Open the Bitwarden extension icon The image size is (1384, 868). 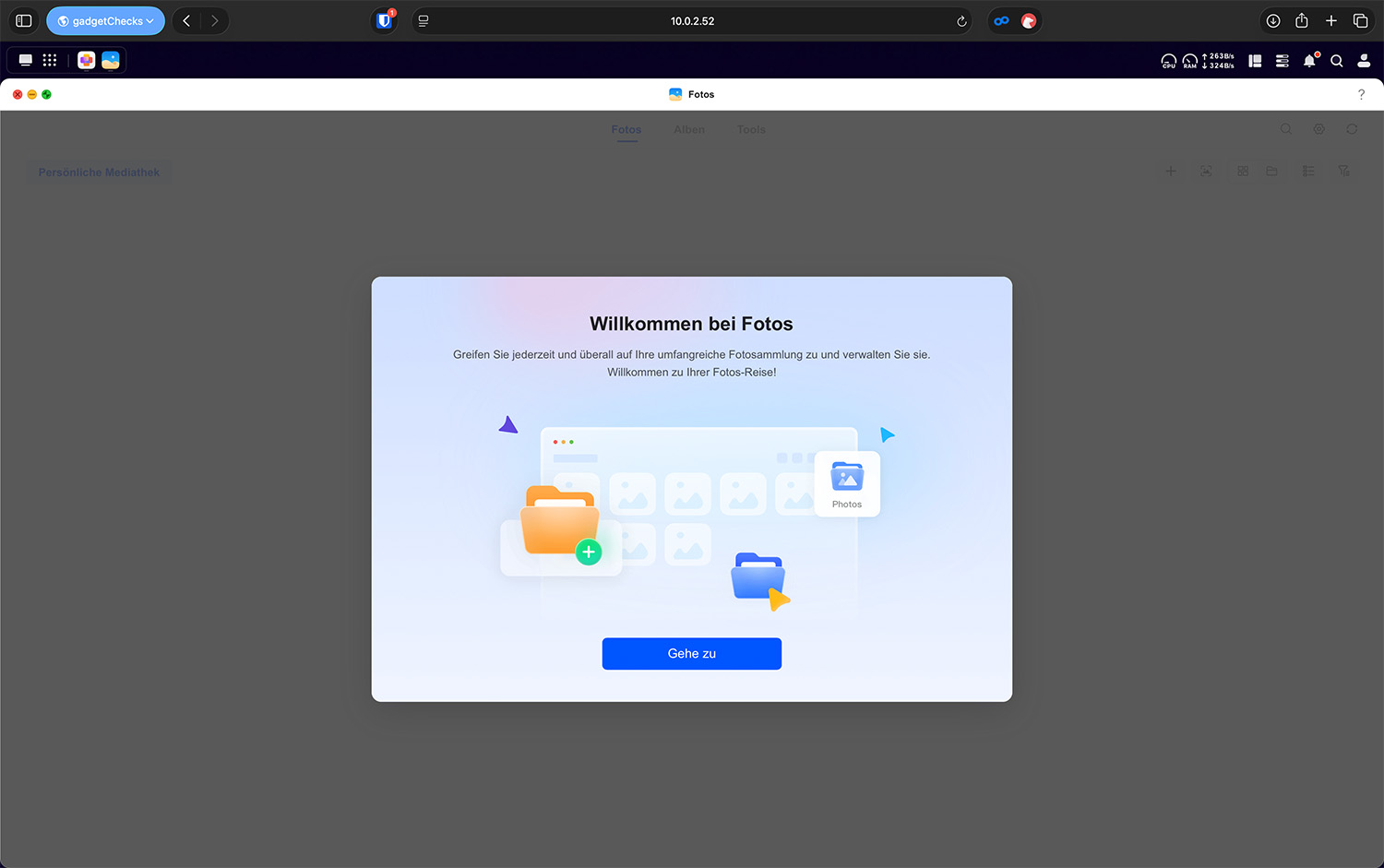pos(384,20)
